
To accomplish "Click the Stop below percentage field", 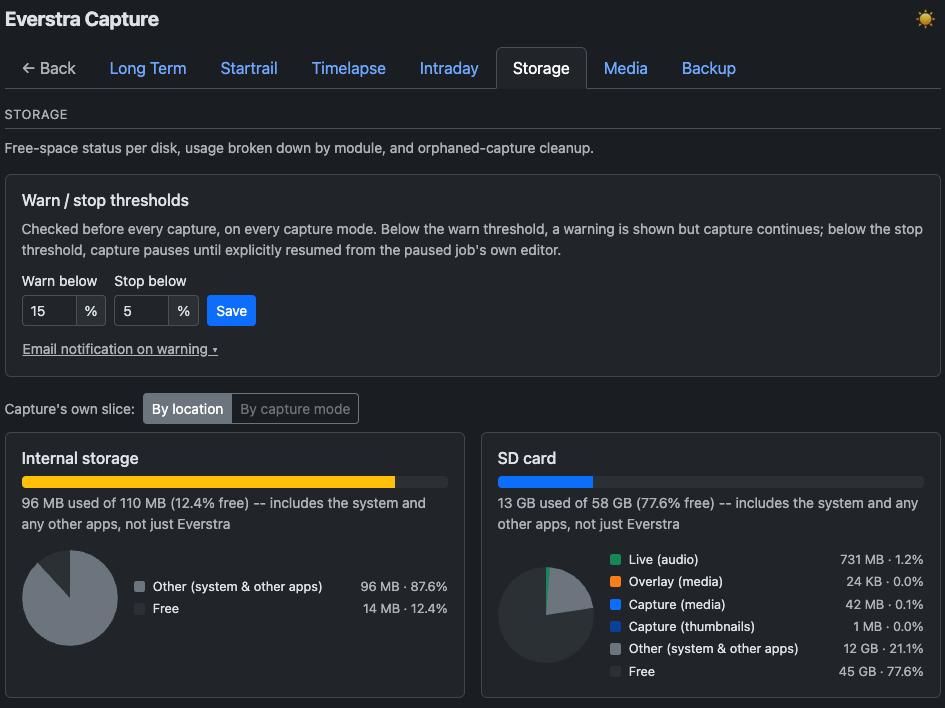I will [x=142, y=311].
